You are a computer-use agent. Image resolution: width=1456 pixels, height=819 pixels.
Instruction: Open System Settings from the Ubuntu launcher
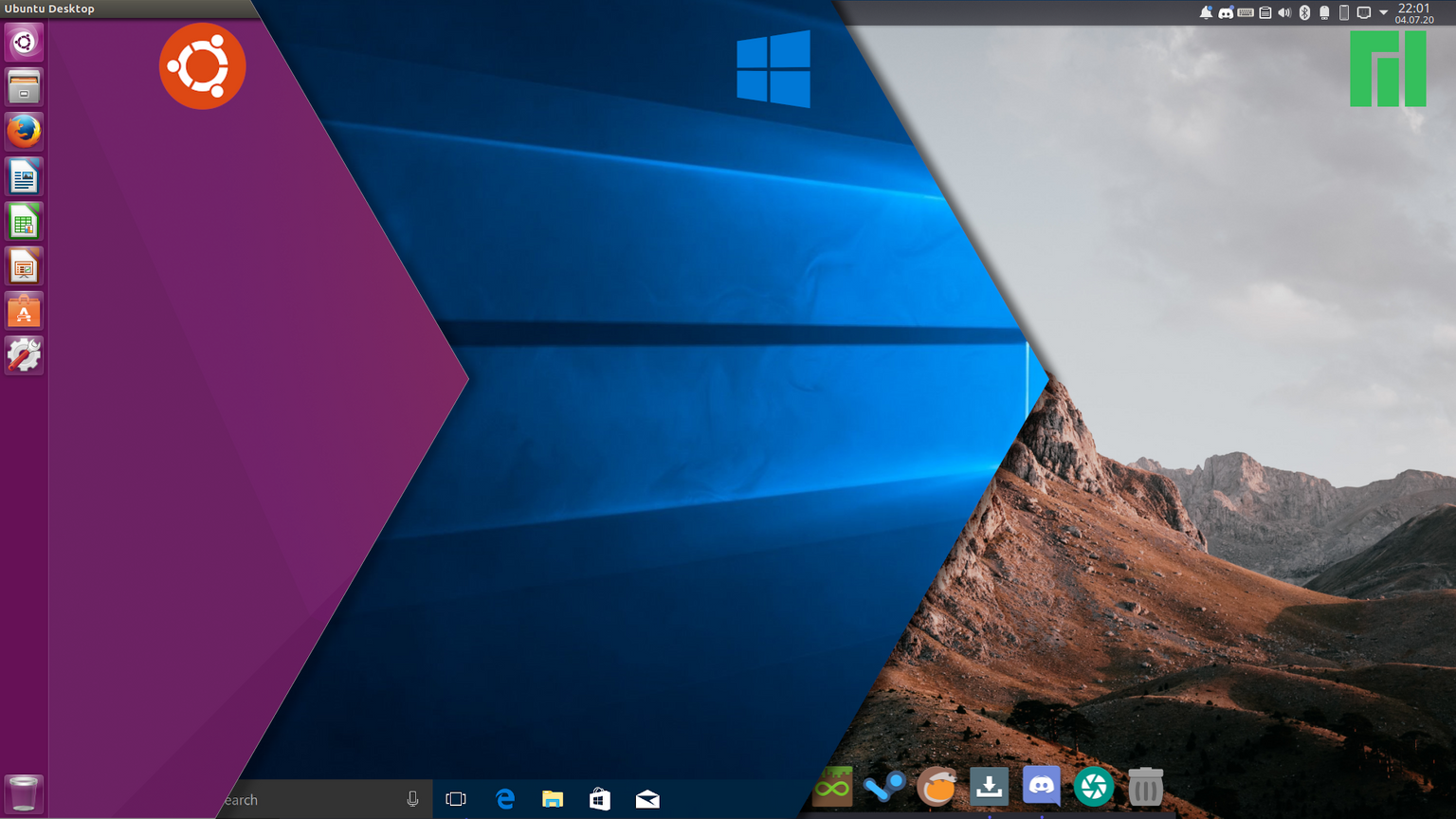[x=24, y=355]
